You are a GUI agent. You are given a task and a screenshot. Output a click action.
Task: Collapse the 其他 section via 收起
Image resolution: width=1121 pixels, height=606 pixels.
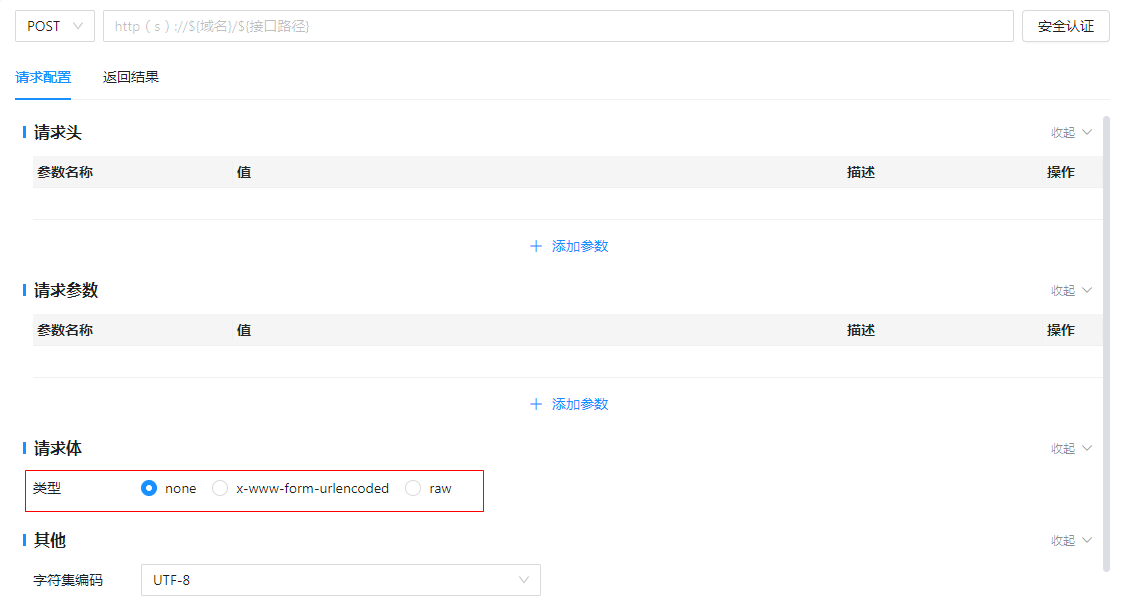(1072, 540)
